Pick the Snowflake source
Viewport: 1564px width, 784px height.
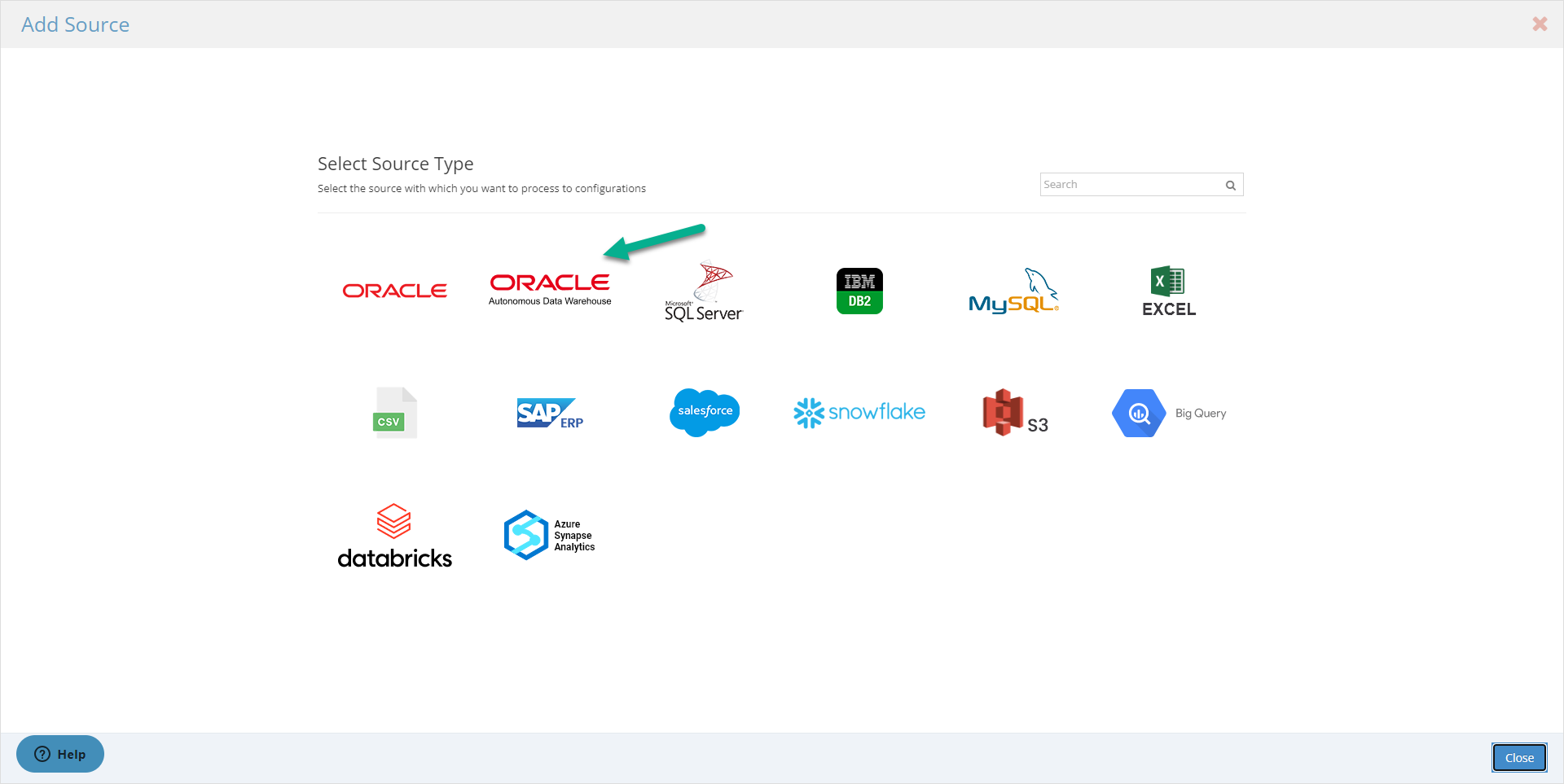coord(859,413)
